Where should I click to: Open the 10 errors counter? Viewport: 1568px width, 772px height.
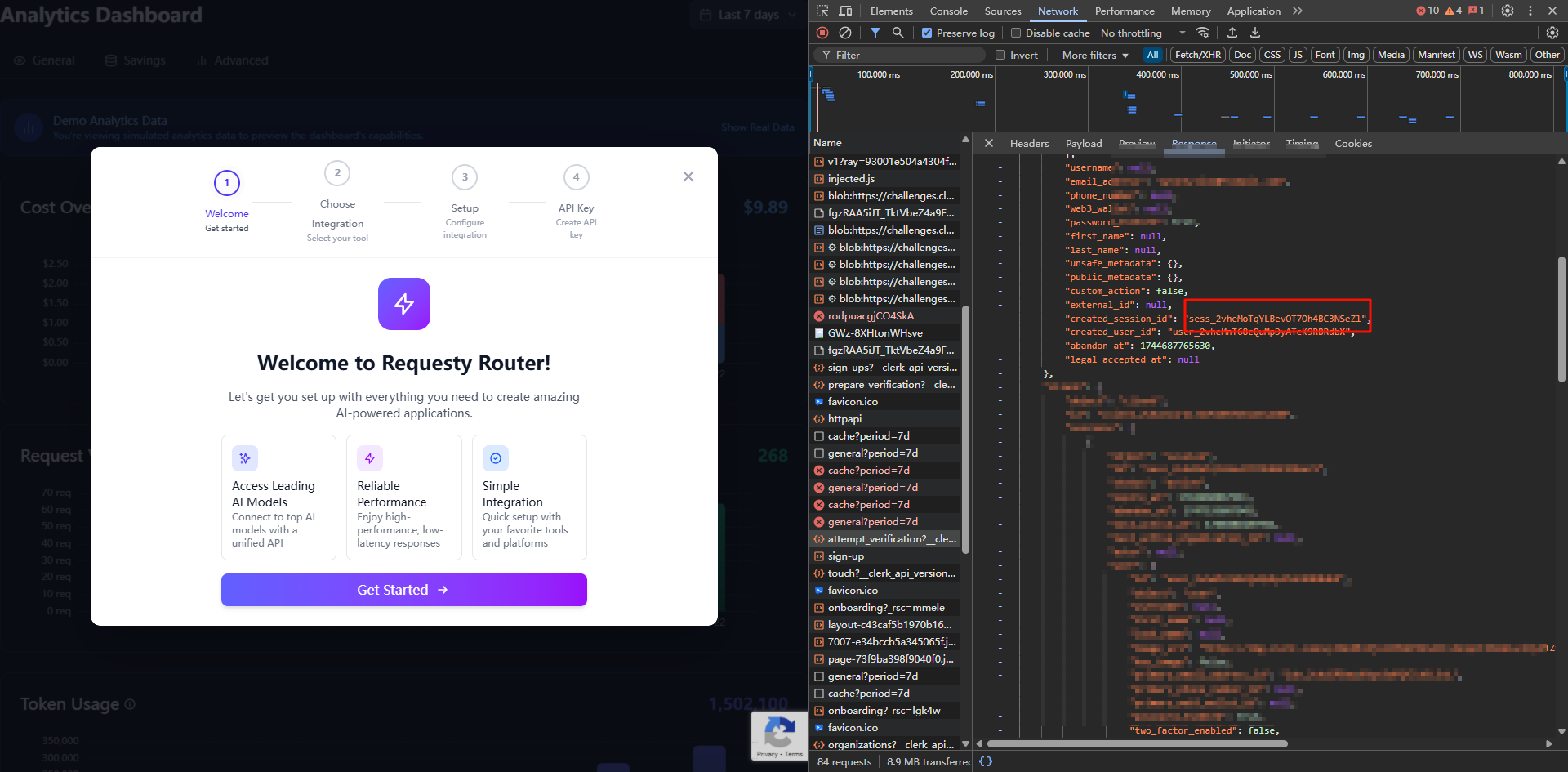1428,11
